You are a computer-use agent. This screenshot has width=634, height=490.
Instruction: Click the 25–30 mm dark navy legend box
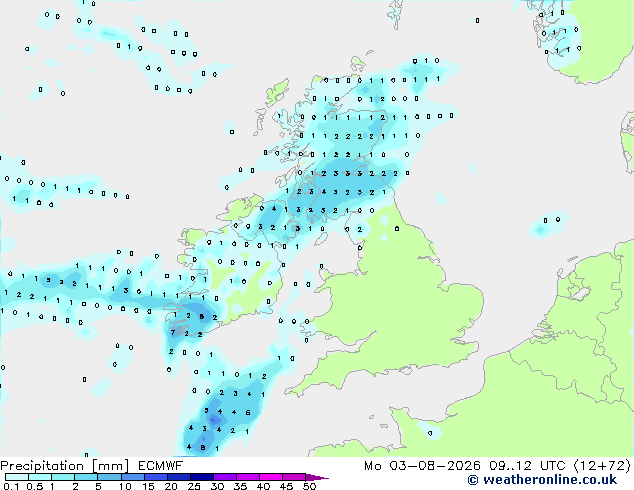201,477
